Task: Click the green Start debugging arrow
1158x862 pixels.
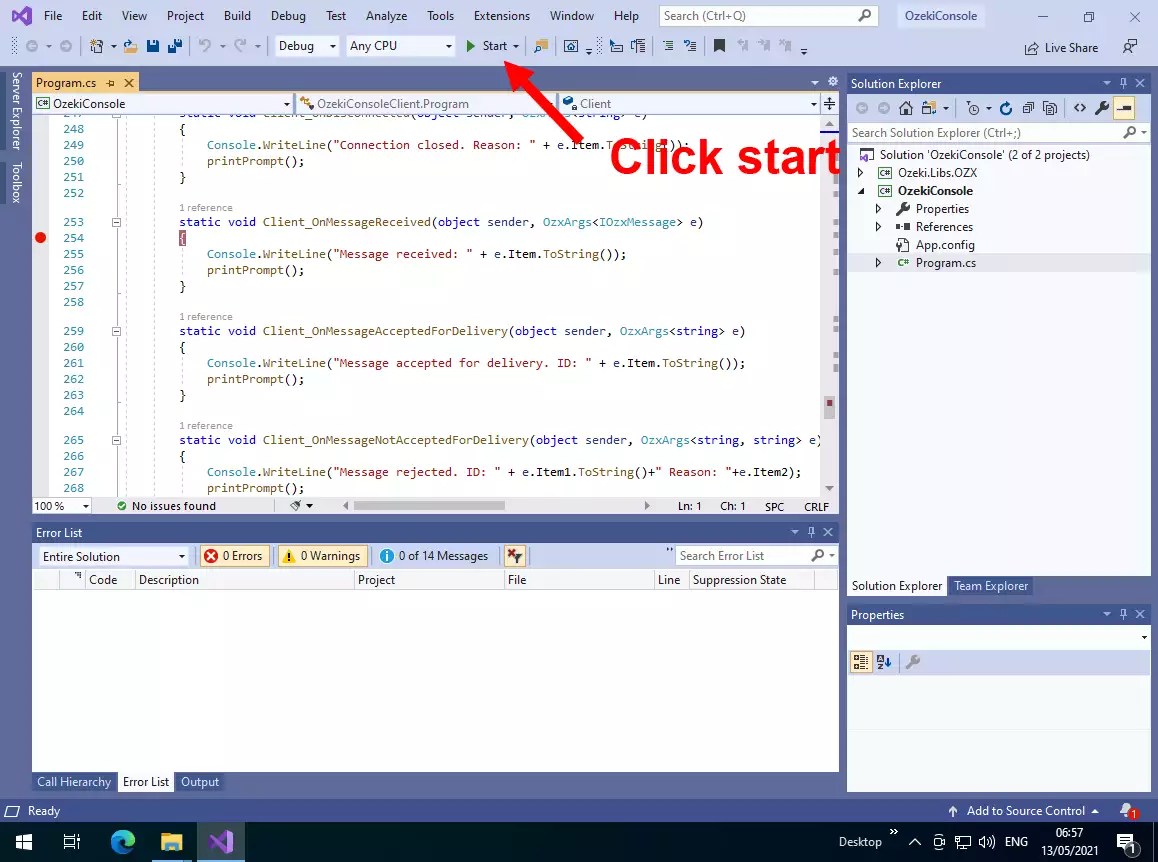Action: tap(469, 45)
